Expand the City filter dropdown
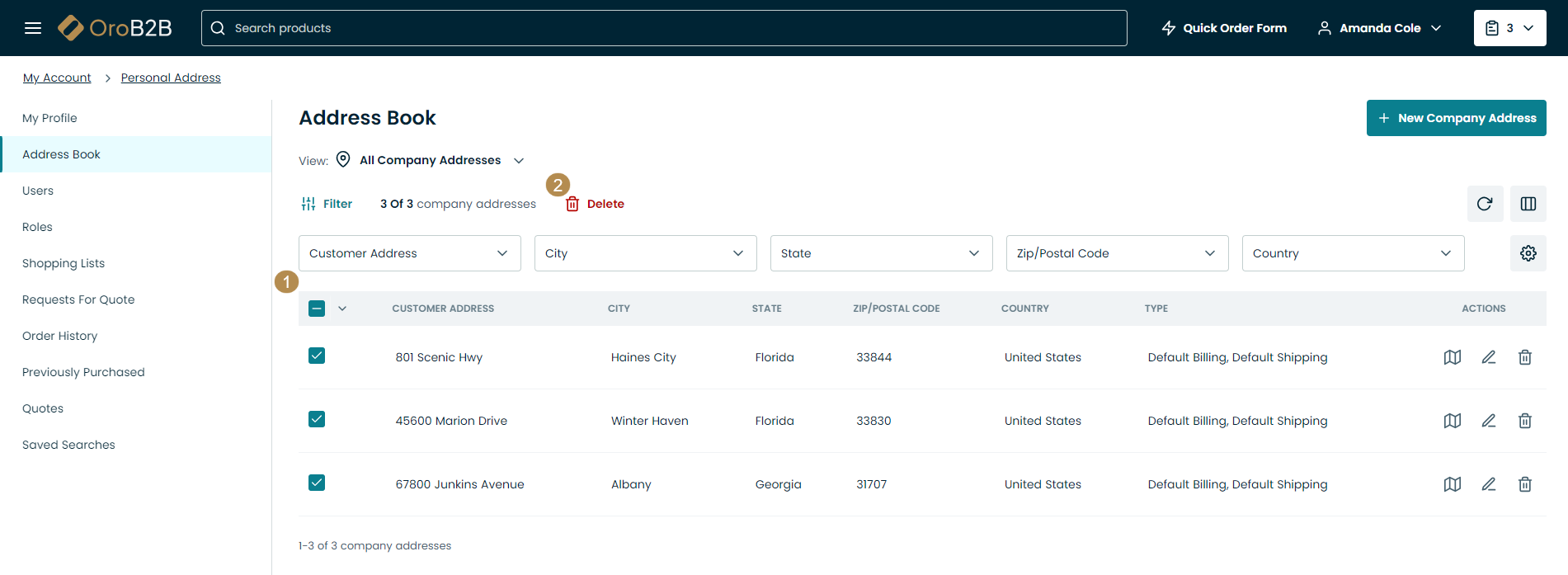The height and width of the screenshot is (575, 1568). tap(645, 253)
